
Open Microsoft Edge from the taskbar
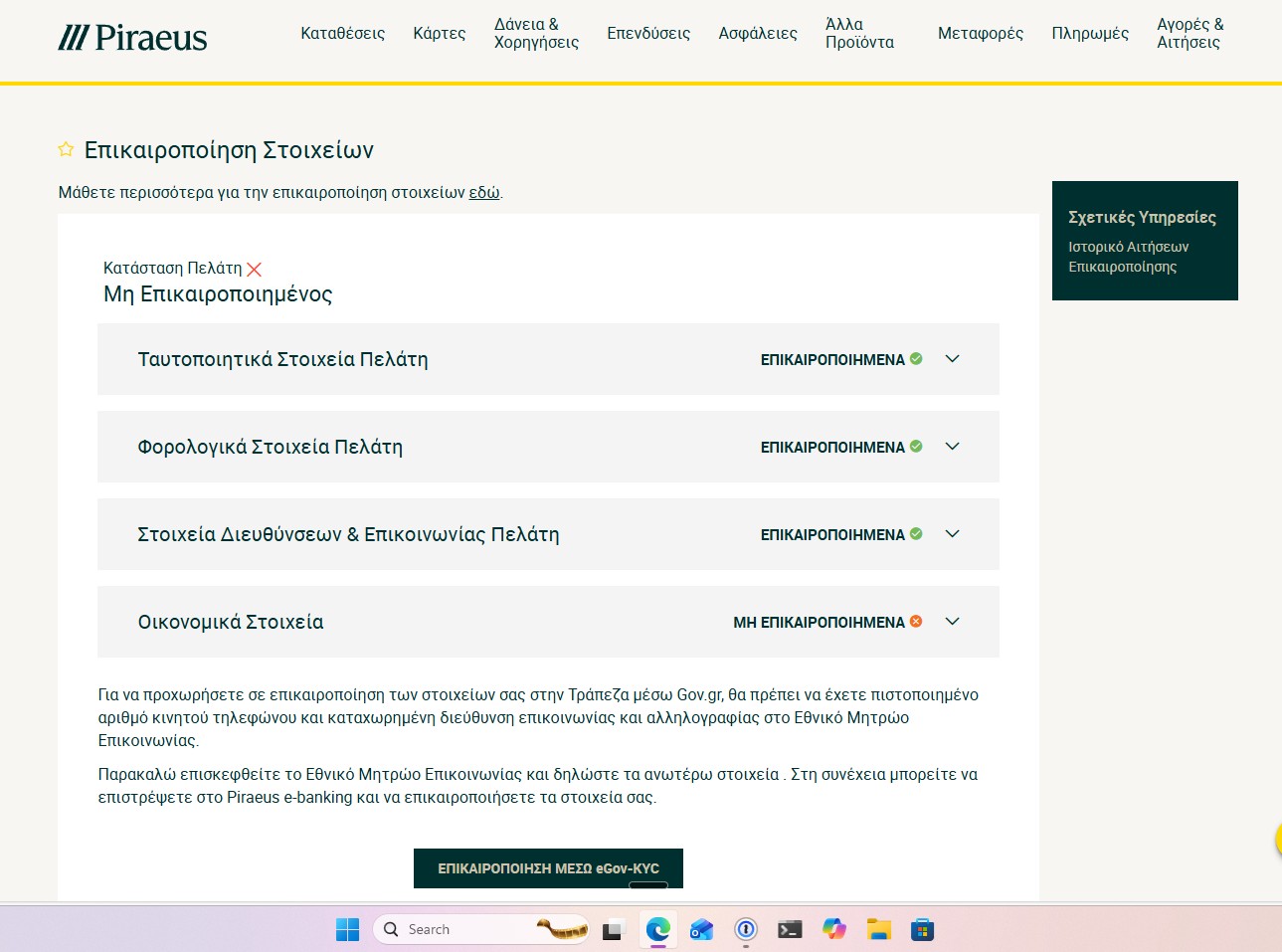click(x=657, y=929)
